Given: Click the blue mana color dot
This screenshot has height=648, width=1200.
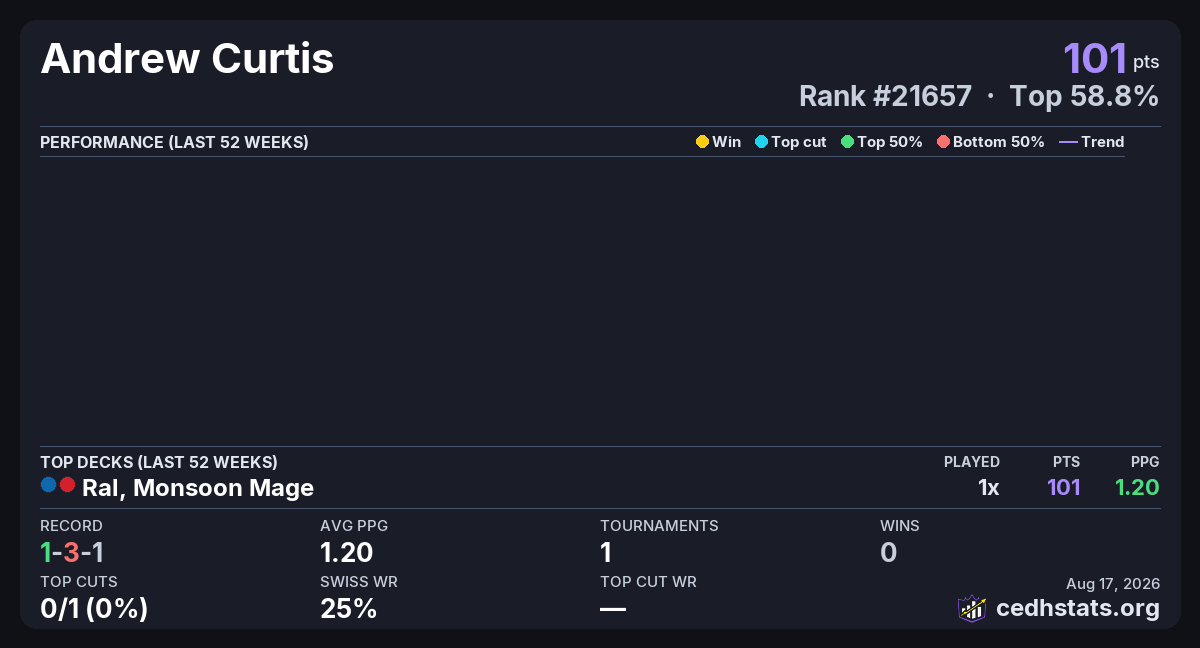Looking at the screenshot, I should tap(49, 485).
